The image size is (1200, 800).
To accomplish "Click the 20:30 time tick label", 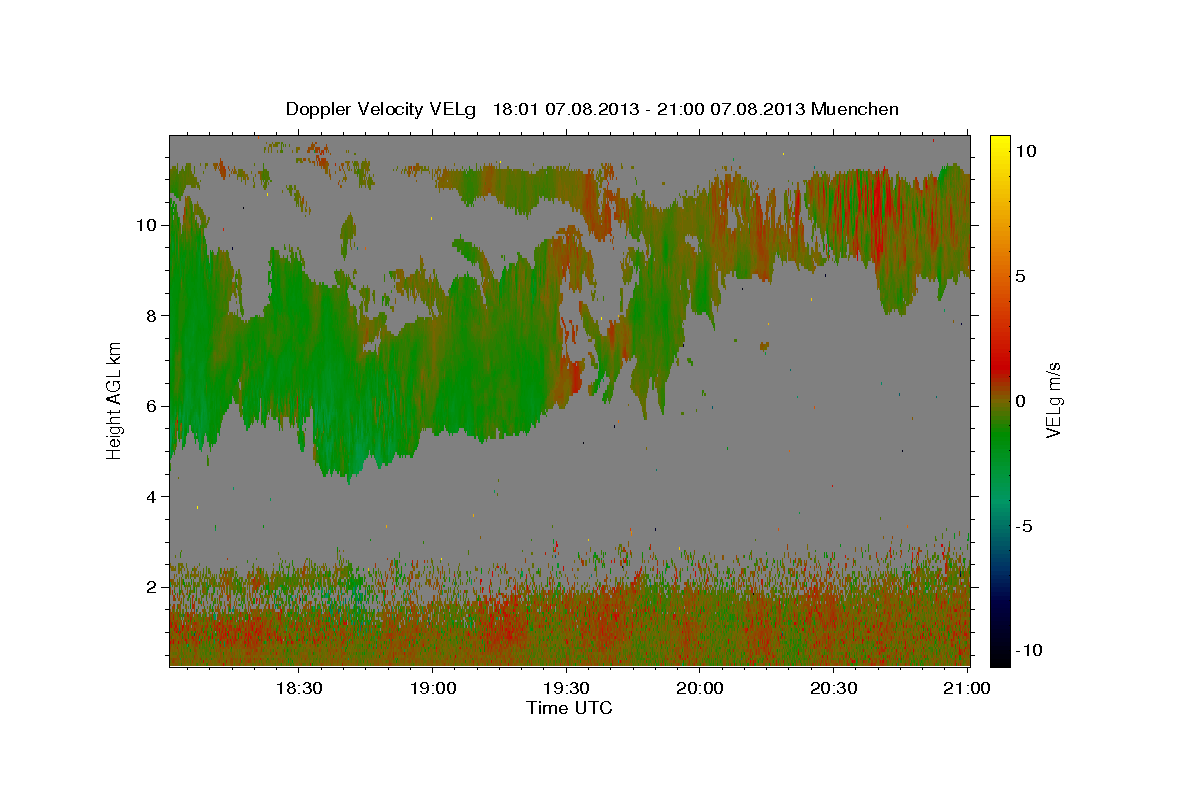I will click(x=833, y=688).
